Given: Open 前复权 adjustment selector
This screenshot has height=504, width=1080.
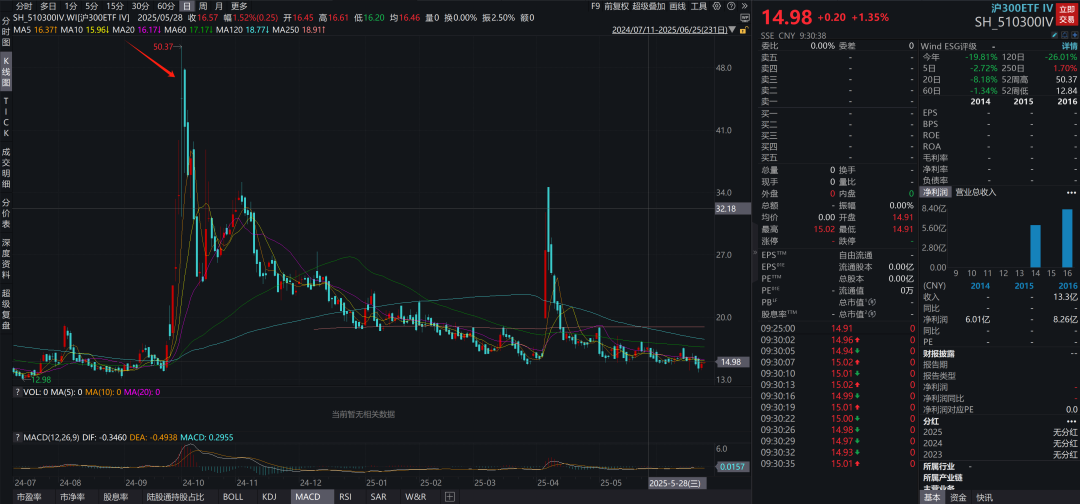Looking at the screenshot, I should 616,6.
